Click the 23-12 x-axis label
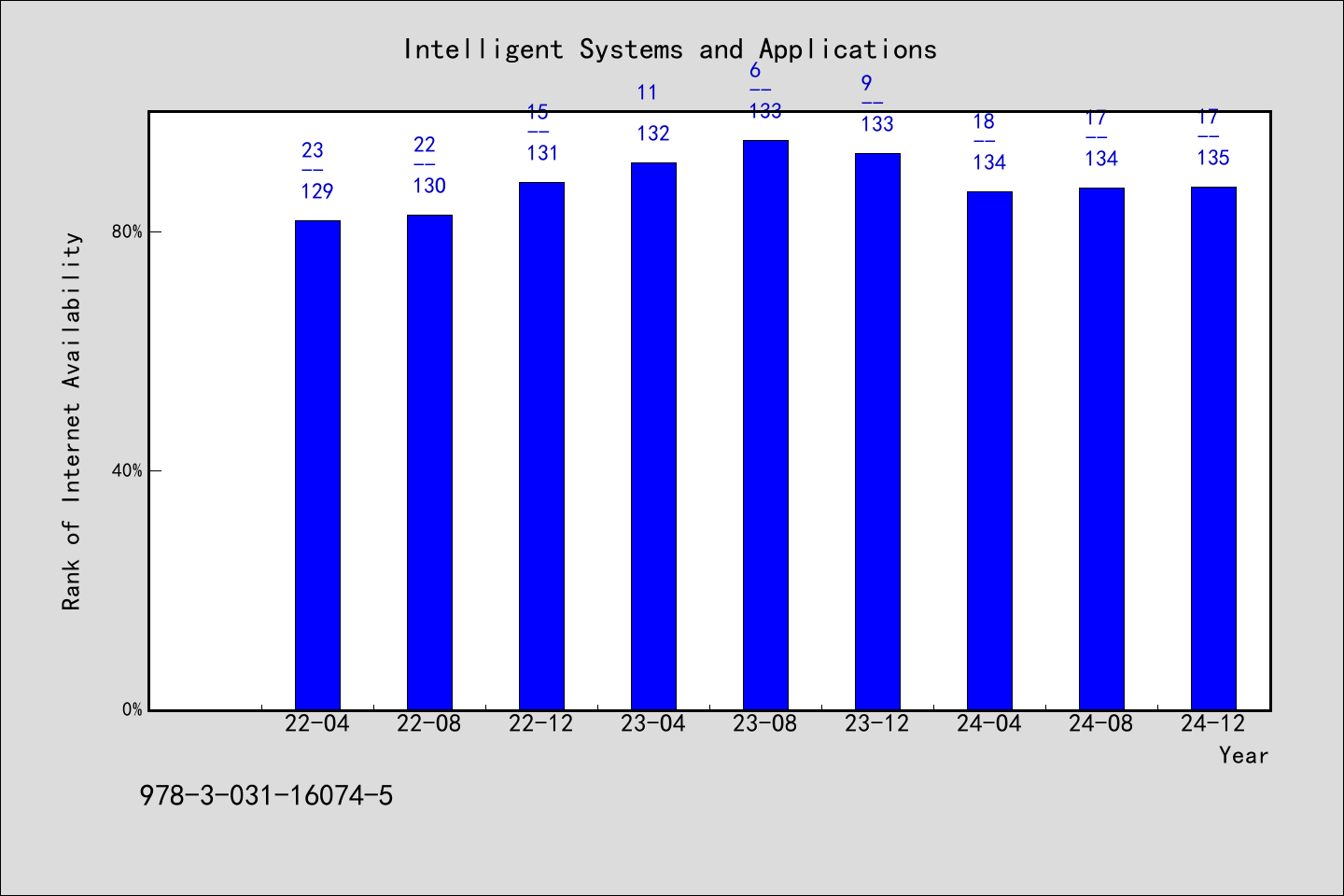 click(x=877, y=723)
